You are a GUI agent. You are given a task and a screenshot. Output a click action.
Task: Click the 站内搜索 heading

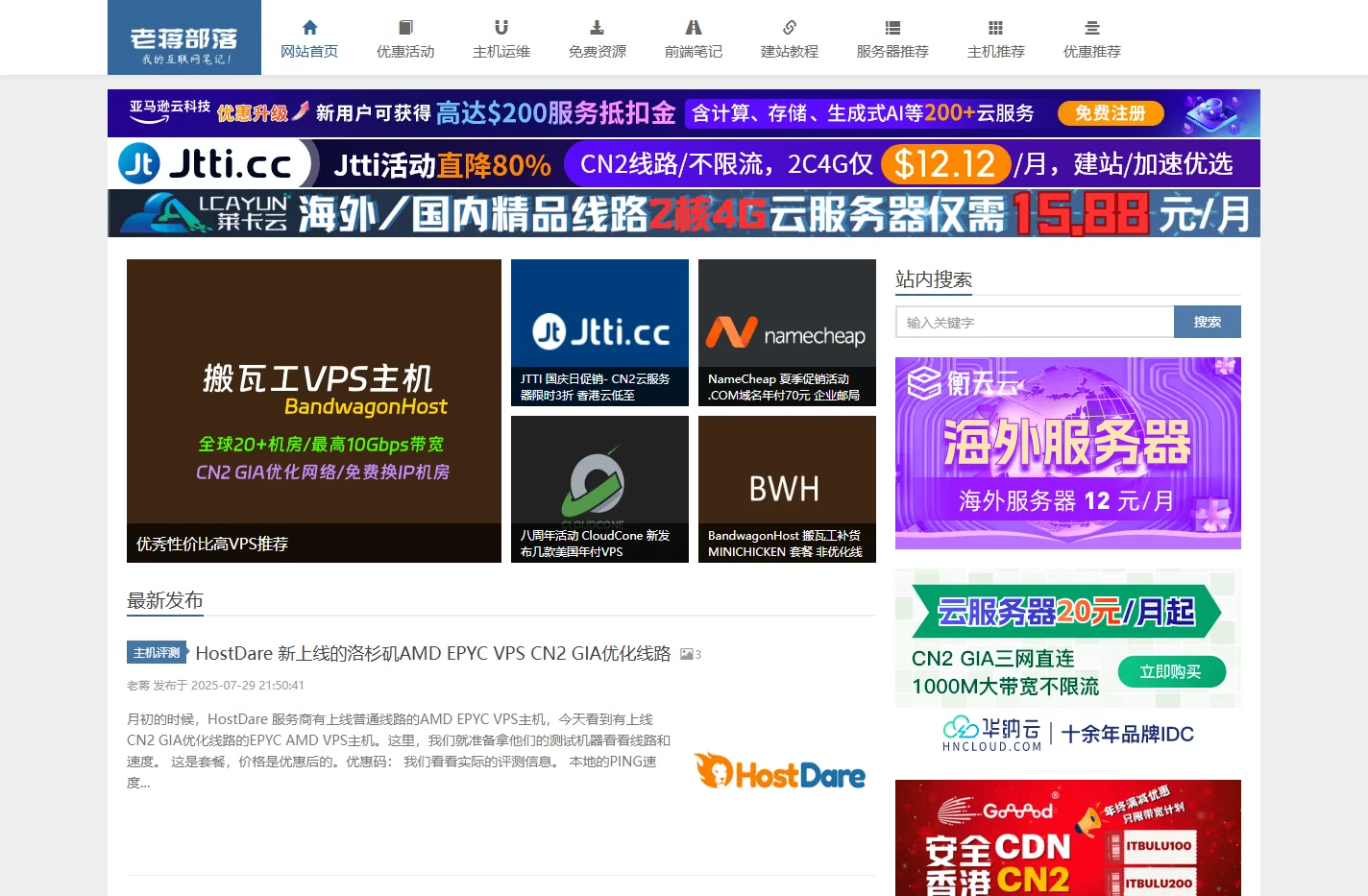point(934,279)
